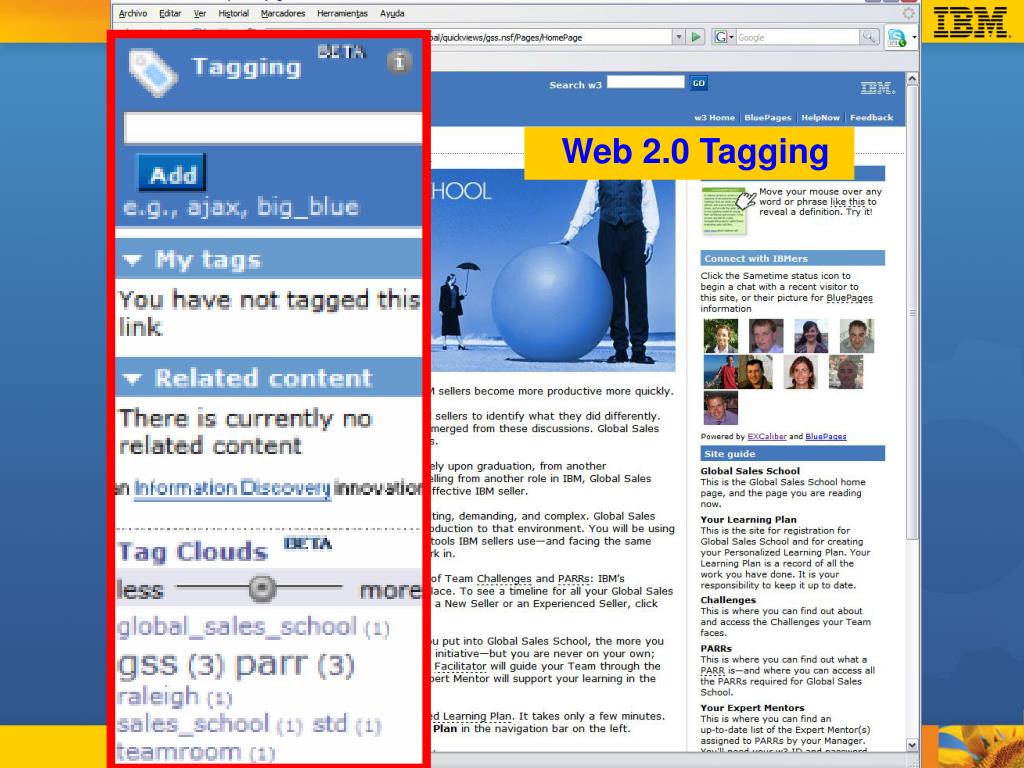Click the 'Challenges' site guide heading
Screen dimensions: 1024x768
tap(728, 600)
